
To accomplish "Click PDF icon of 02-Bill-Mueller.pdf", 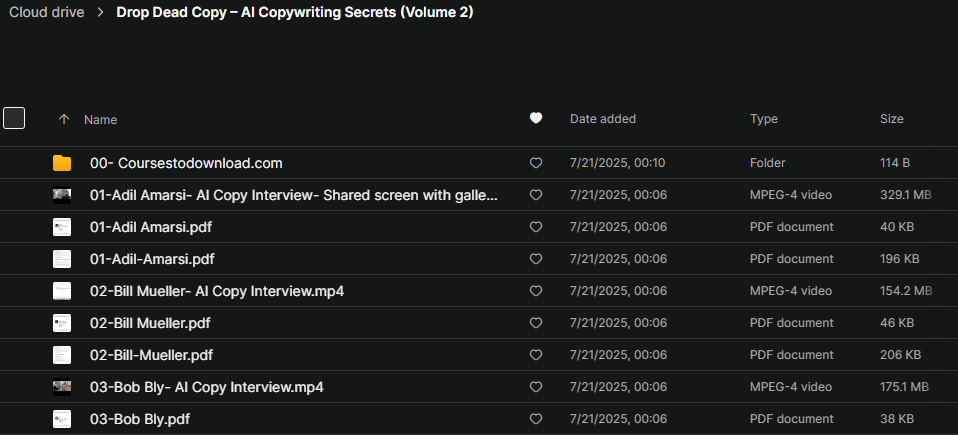I will [62, 355].
